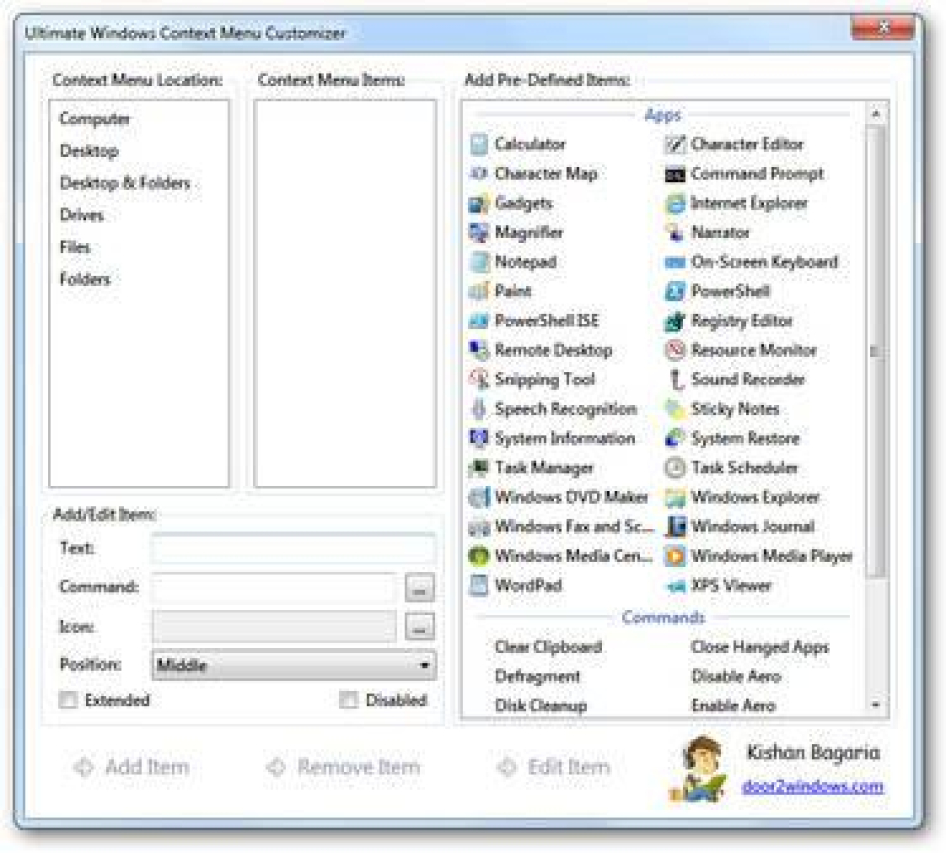Screen dimensions: 946x853
Task: Select the Enable Aero command
Action: pyautogui.click(x=734, y=705)
